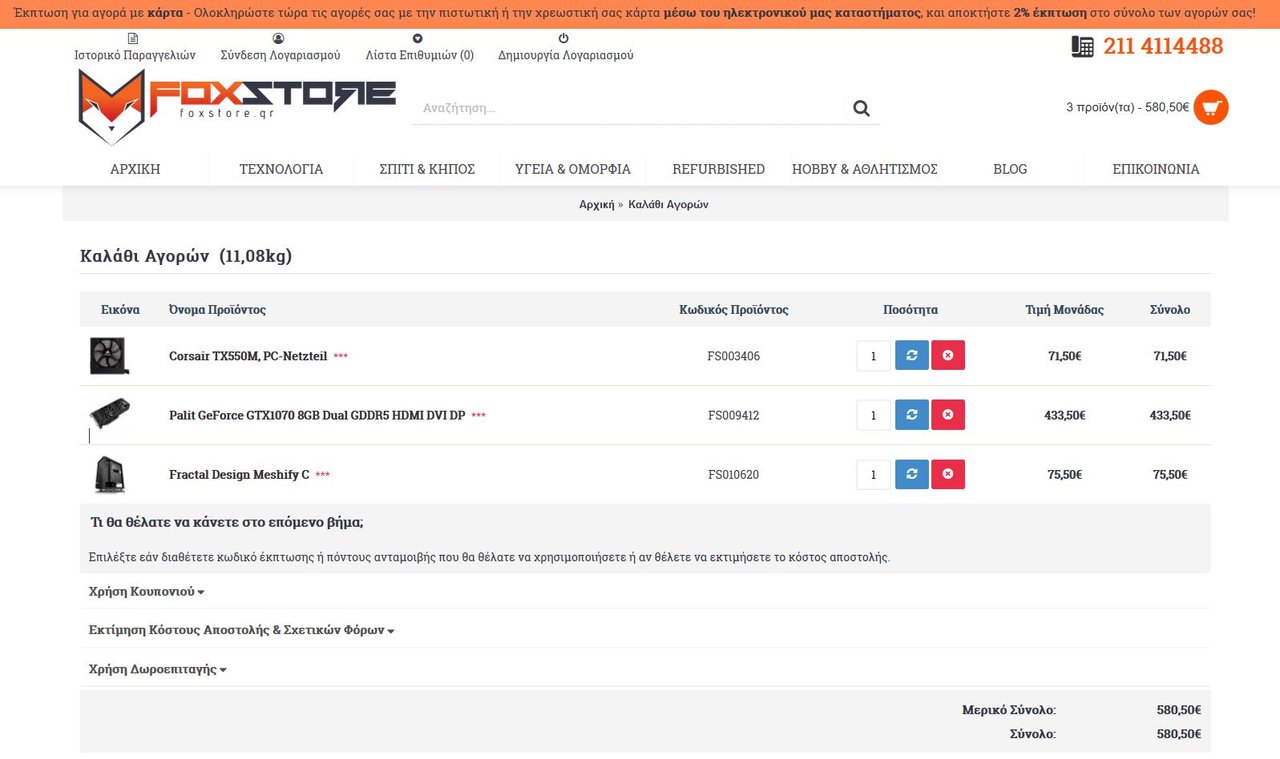
Task: Click the Ιστορικό Παραγγελιών link
Action: (135, 55)
